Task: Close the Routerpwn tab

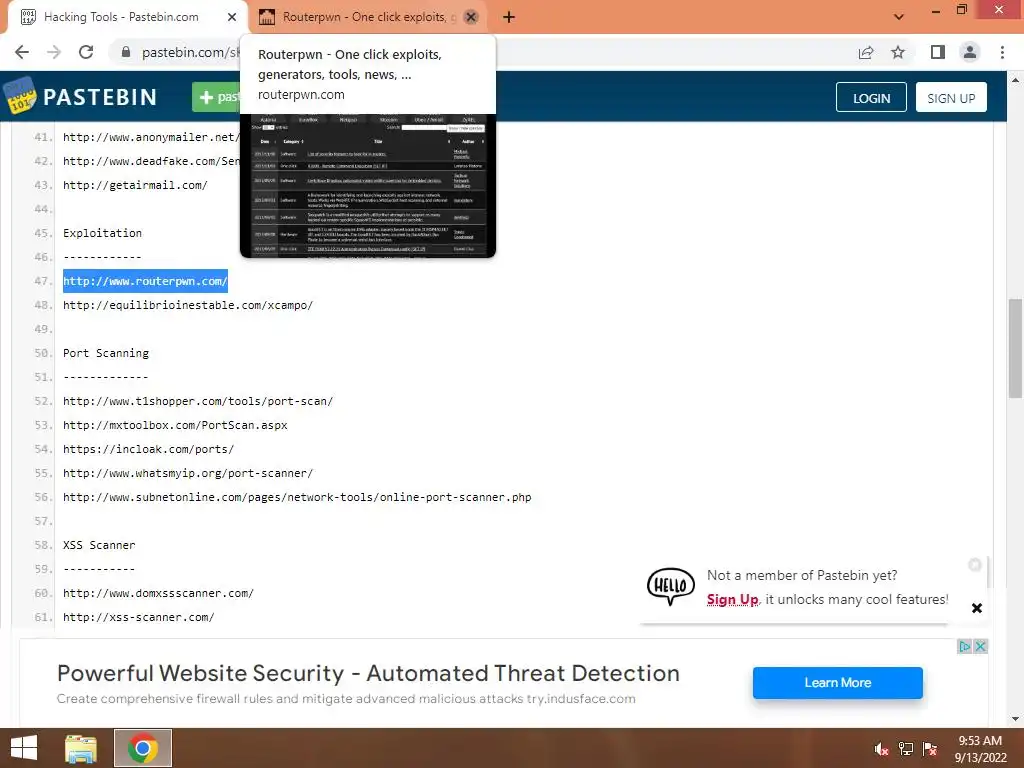Action: (x=471, y=17)
